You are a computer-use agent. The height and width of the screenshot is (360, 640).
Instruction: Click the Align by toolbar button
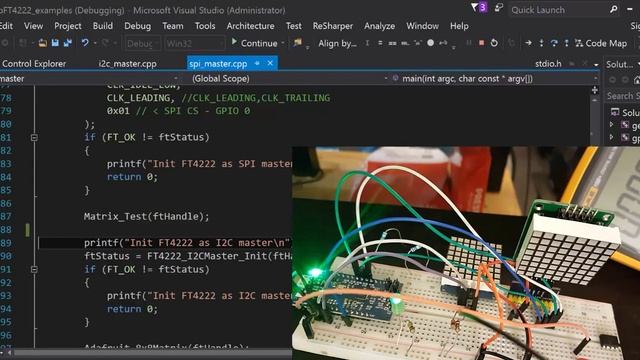click(x=337, y=43)
